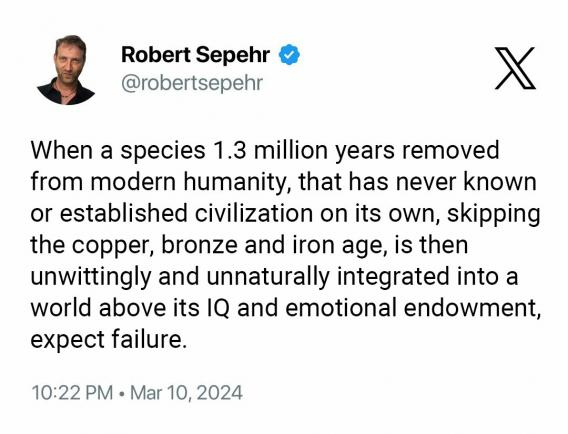Click the tweet line starting "When a species"
This screenshot has width=568, height=434.
tap(265, 151)
